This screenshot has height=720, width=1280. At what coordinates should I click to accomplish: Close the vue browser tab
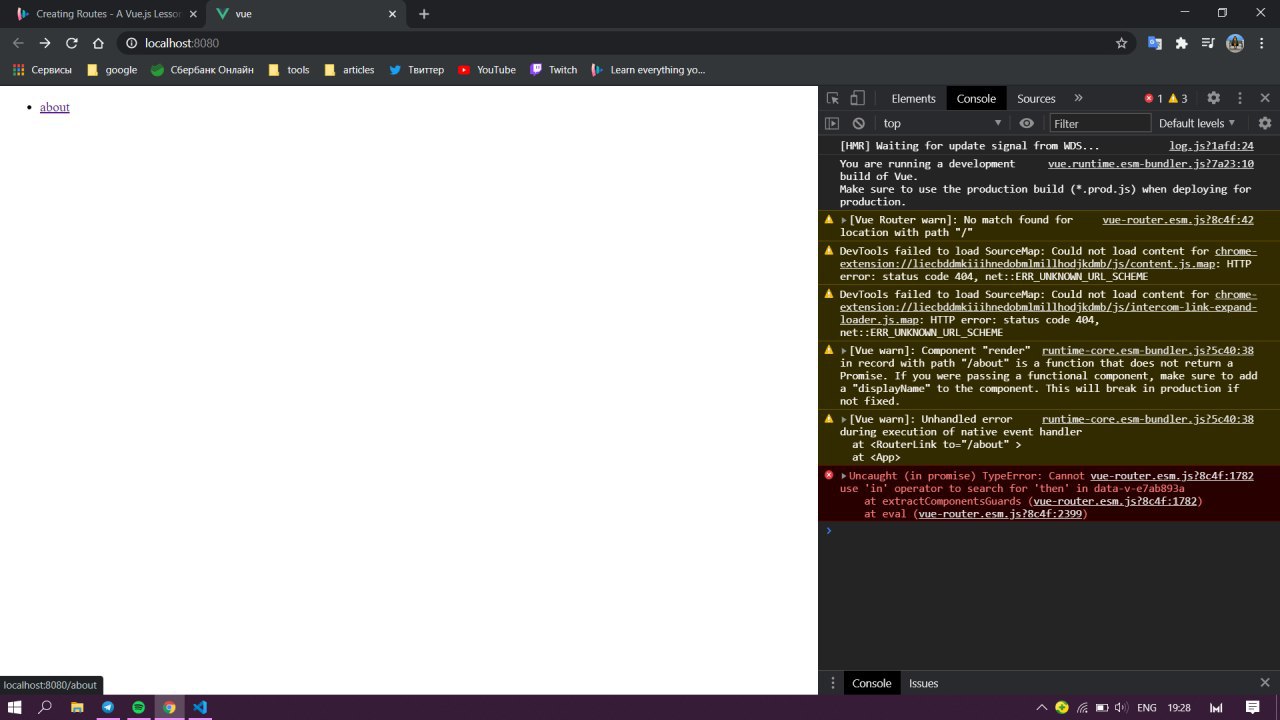(392, 14)
